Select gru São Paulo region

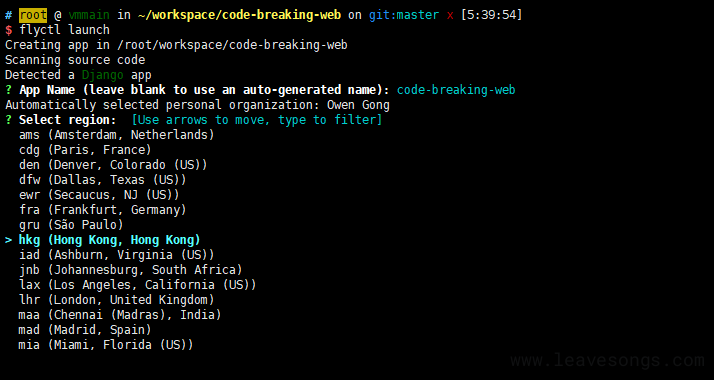[71, 225]
